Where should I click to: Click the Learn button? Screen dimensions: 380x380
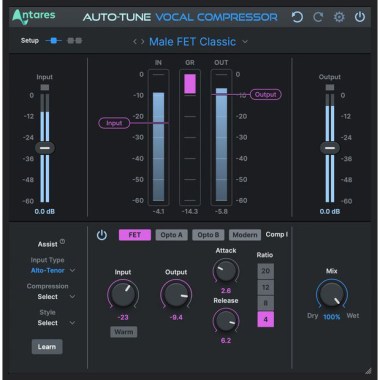[47, 347]
